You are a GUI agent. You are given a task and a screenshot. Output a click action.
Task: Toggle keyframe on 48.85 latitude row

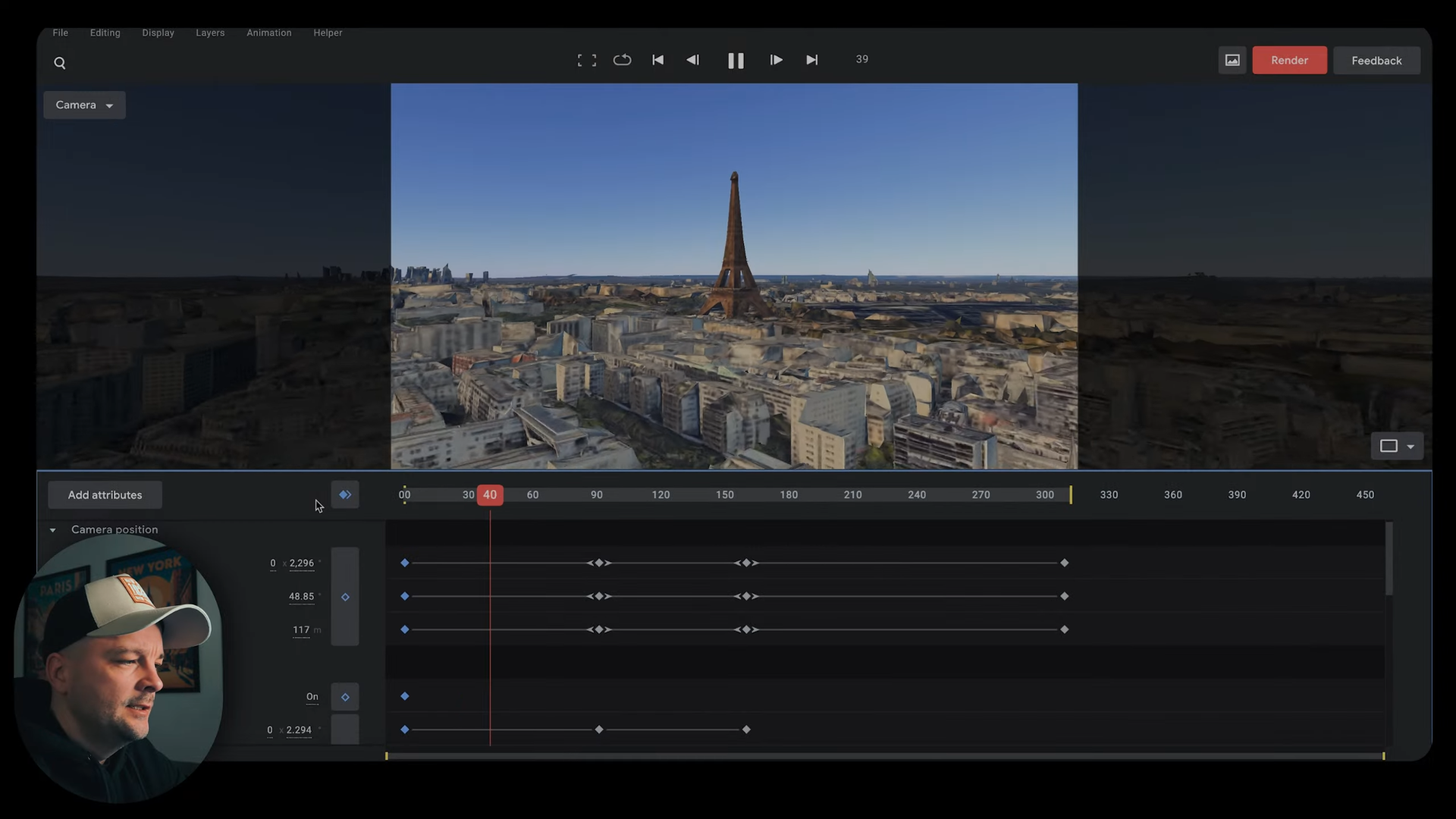[345, 597]
